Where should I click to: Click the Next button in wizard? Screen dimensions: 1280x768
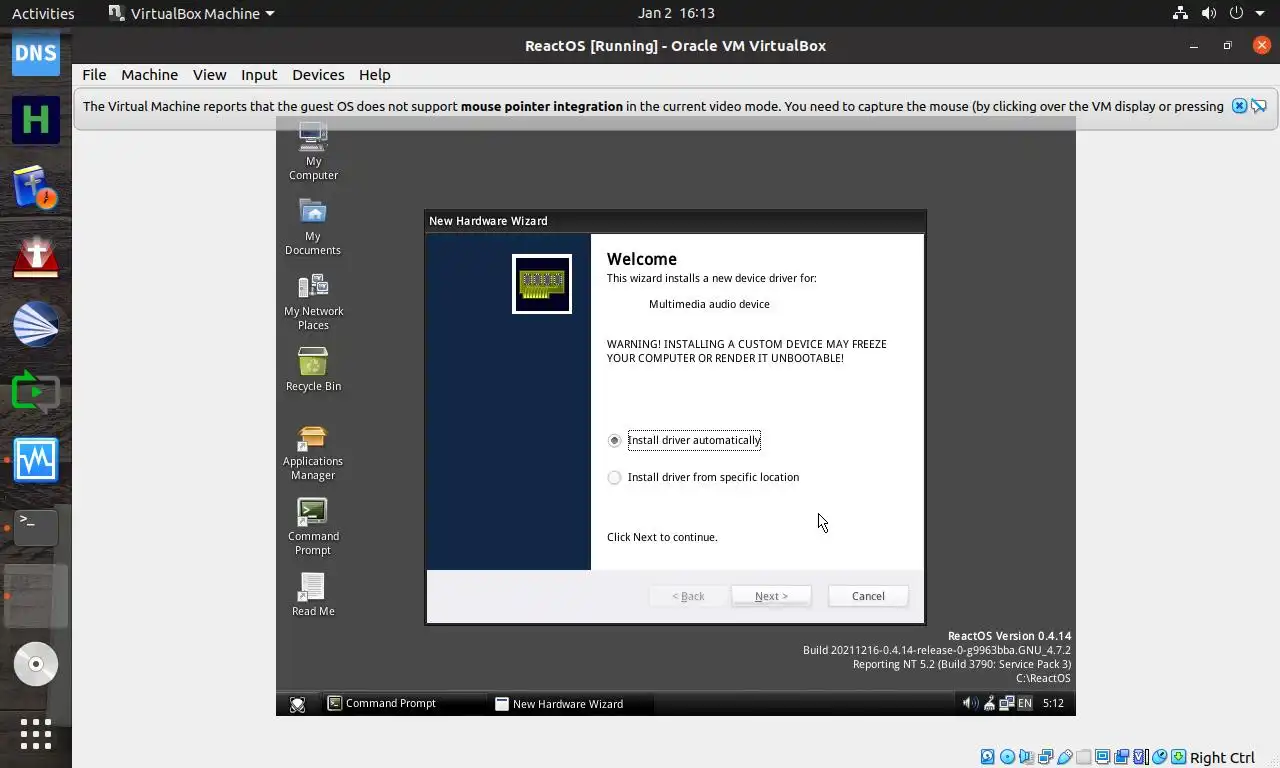point(771,596)
